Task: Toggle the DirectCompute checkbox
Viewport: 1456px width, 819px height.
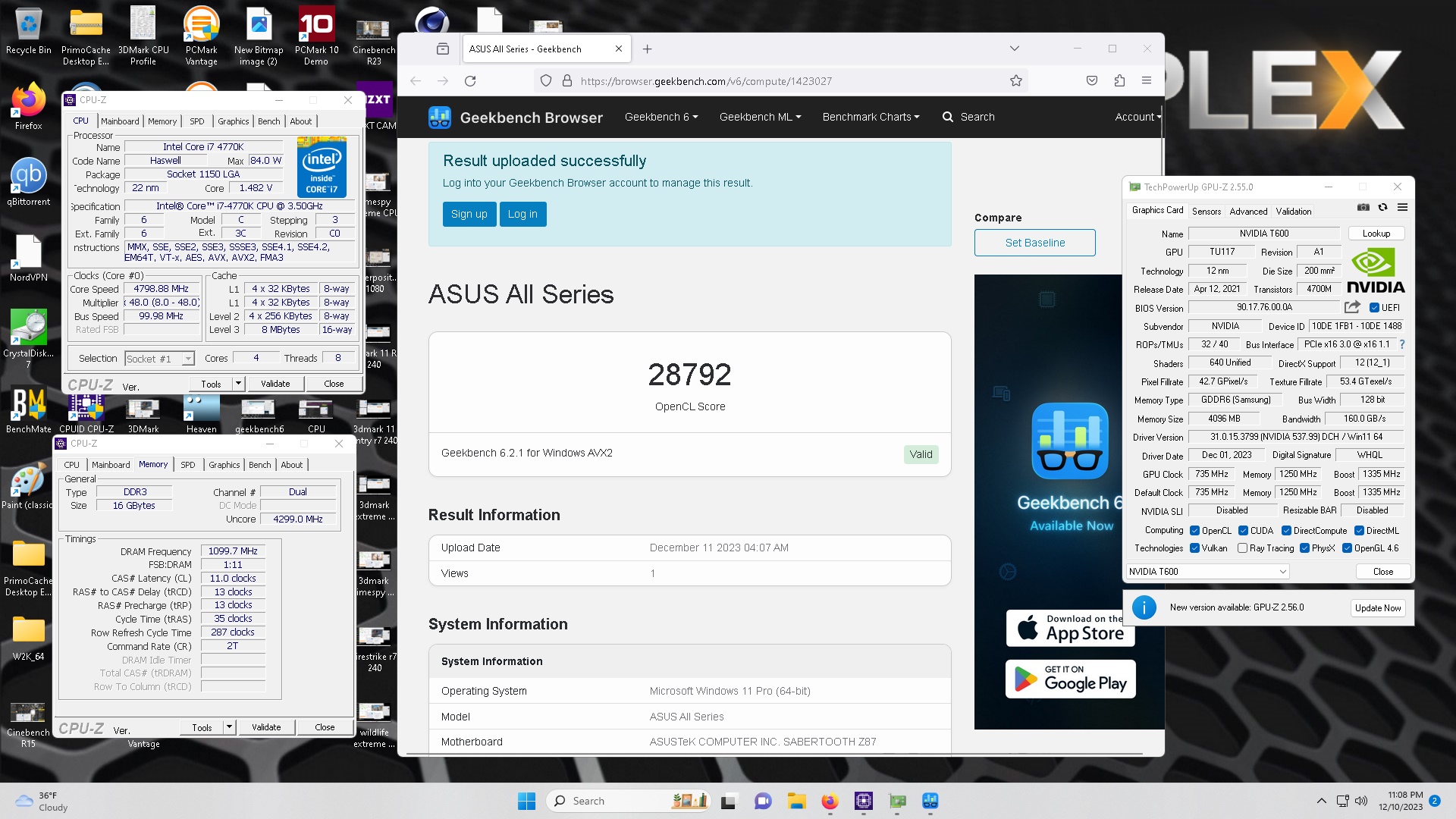Action: click(1287, 531)
